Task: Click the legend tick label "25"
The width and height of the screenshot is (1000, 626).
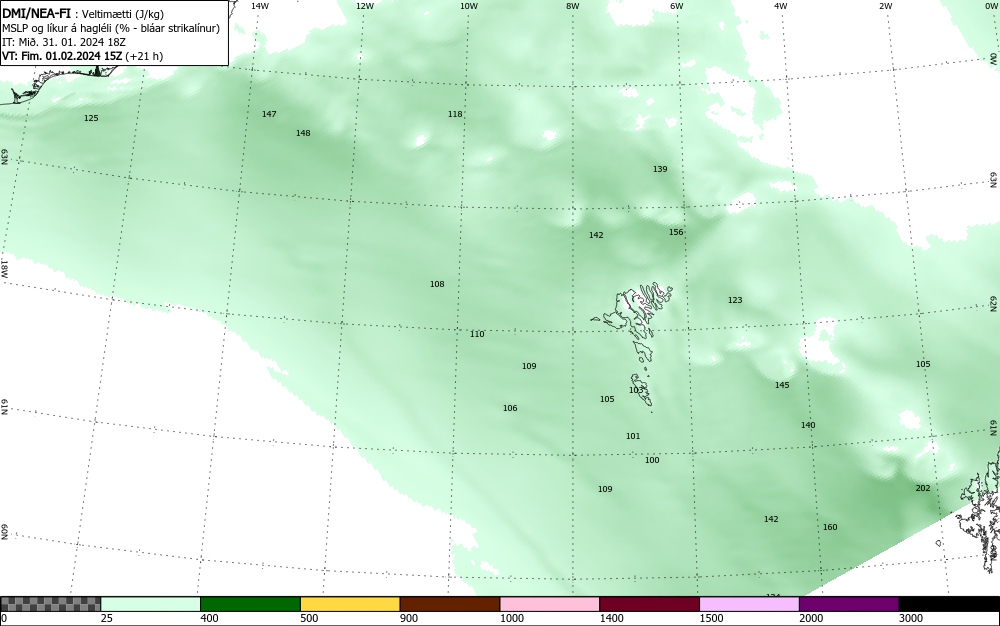Action: [107, 618]
